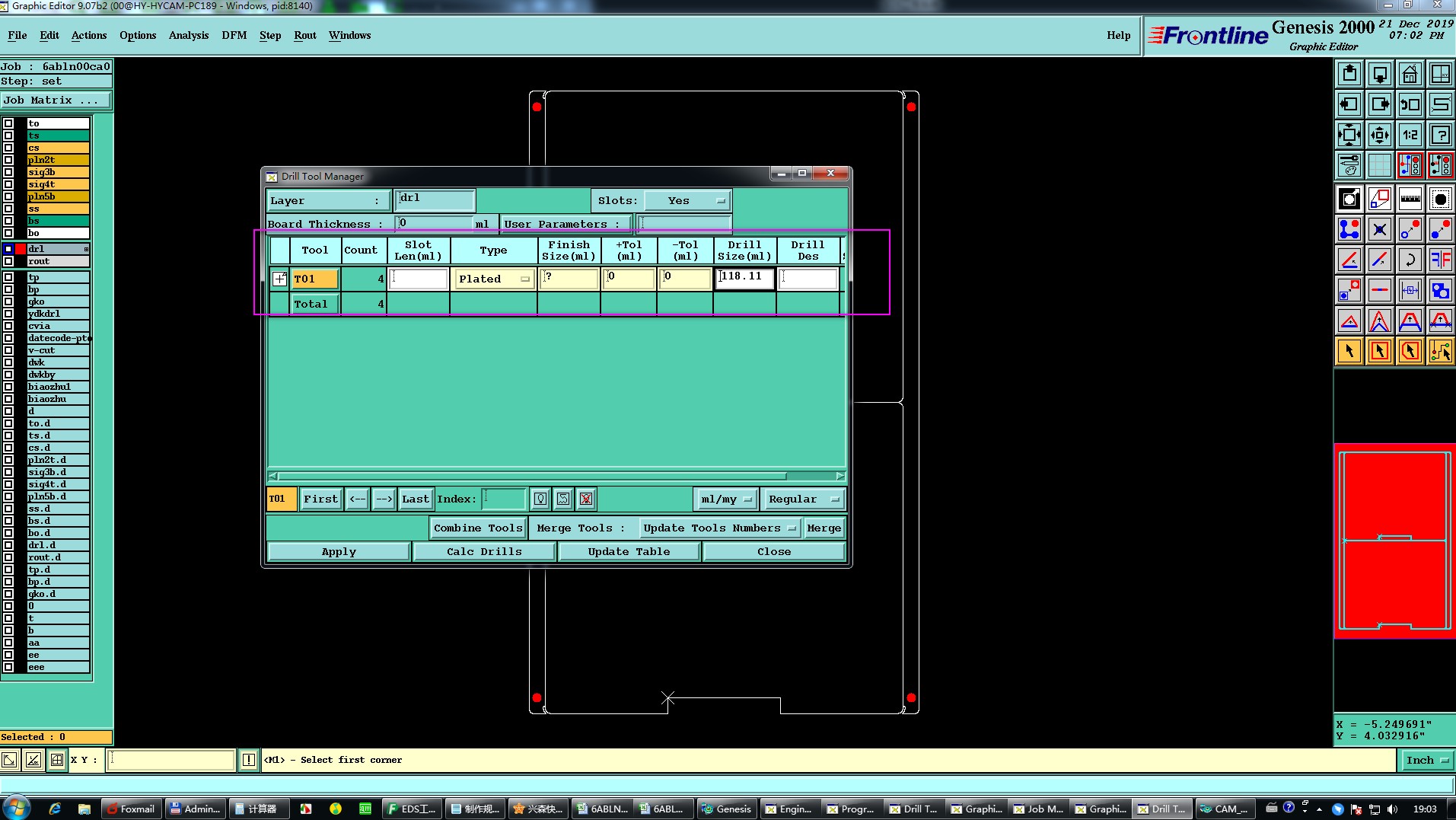Image resolution: width=1456 pixels, height=820 pixels.
Task: Click the red color swatch of drl layer
Action: [21, 249]
